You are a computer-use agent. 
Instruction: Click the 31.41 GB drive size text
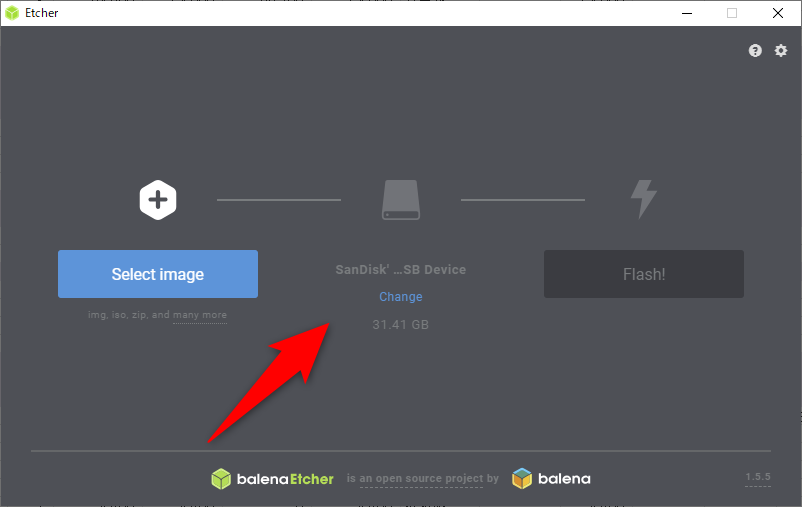400,324
